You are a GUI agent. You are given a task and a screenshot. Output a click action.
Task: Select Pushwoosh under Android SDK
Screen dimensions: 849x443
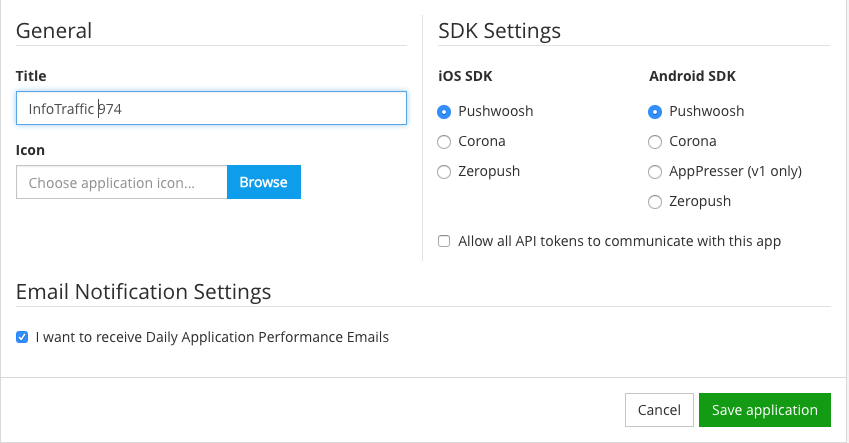click(655, 111)
